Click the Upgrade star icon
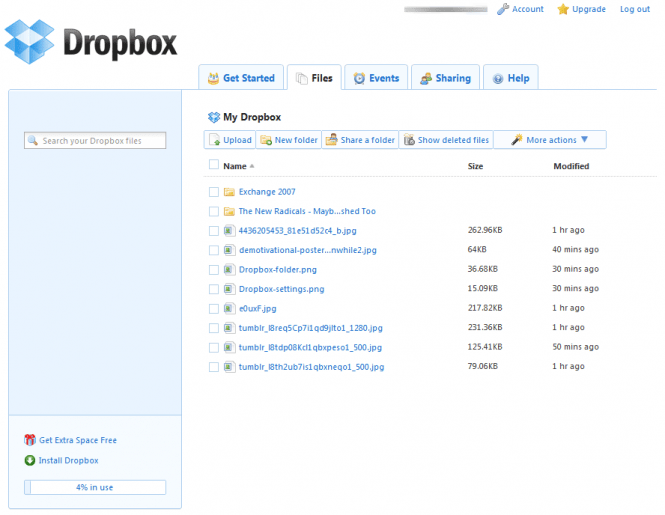Image resolution: width=665 pixels, height=515 pixels. (563, 9)
